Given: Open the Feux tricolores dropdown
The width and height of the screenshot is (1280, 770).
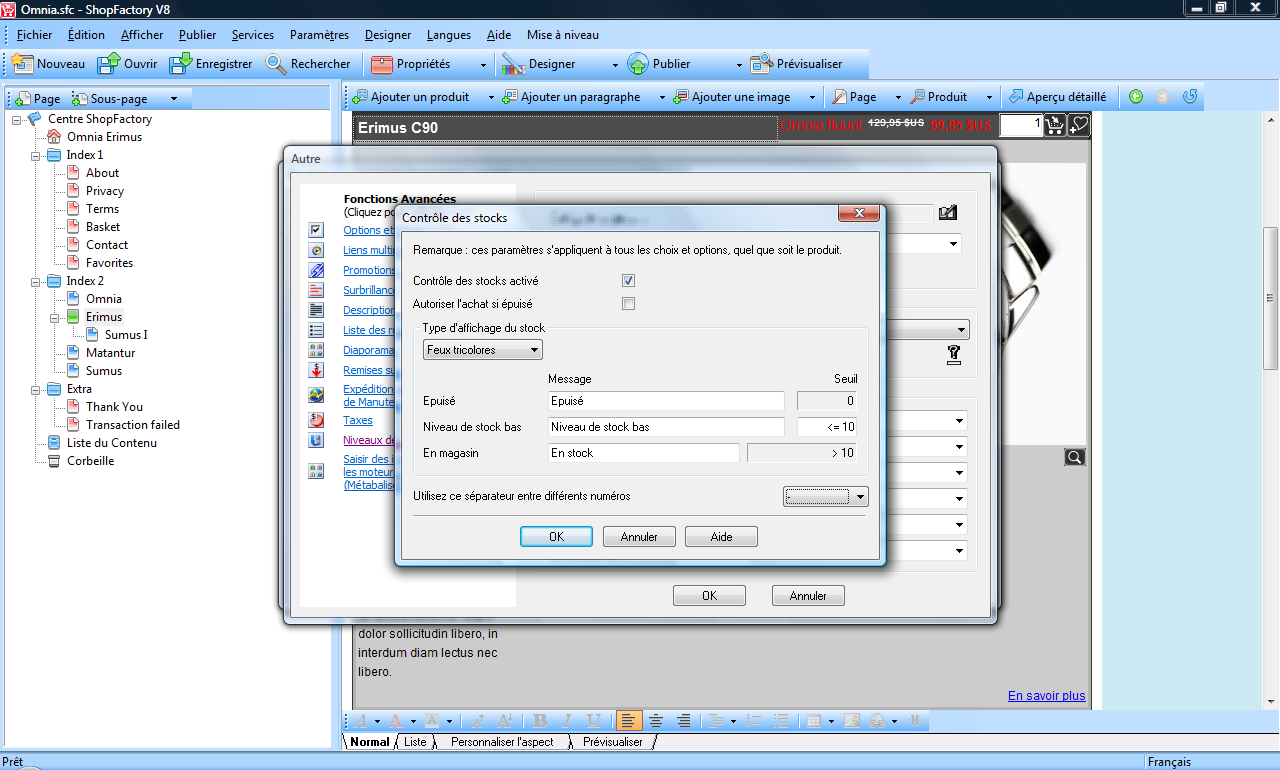Looking at the screenshot, I should coord(483,350).
